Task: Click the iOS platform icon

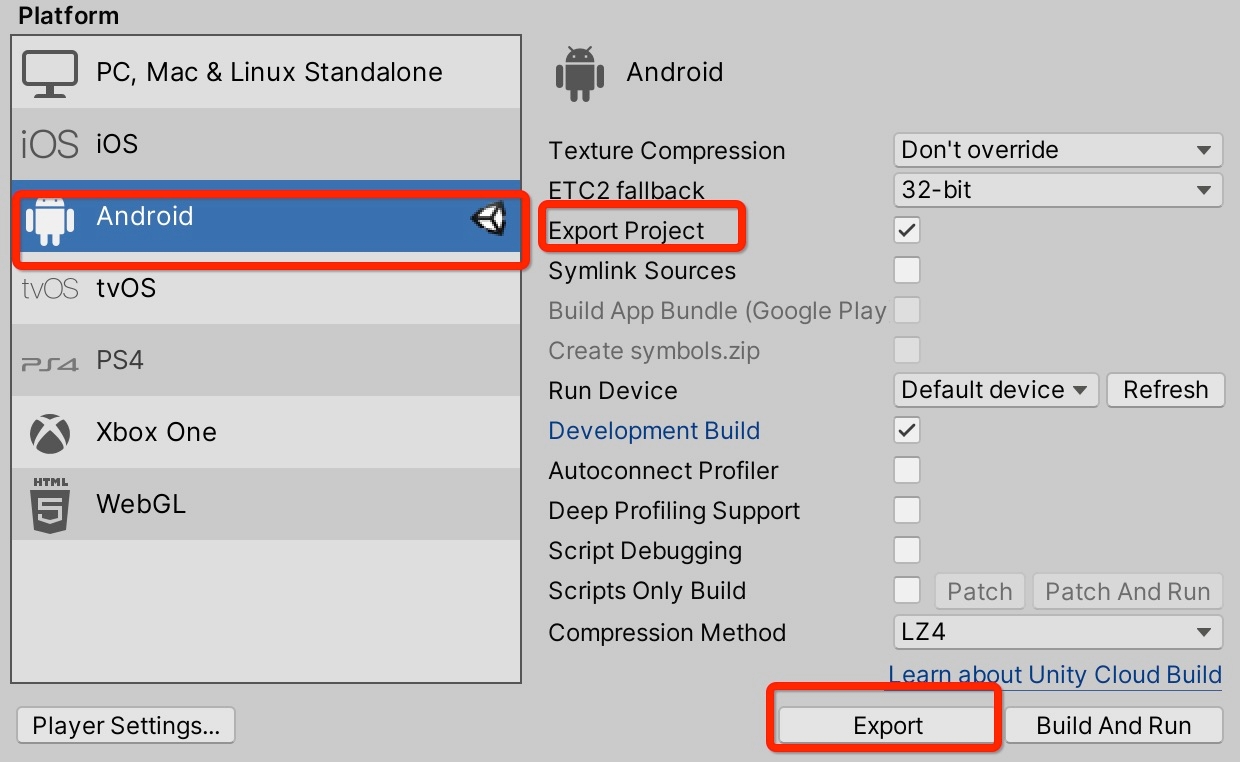Action: [x=49, y=145]
